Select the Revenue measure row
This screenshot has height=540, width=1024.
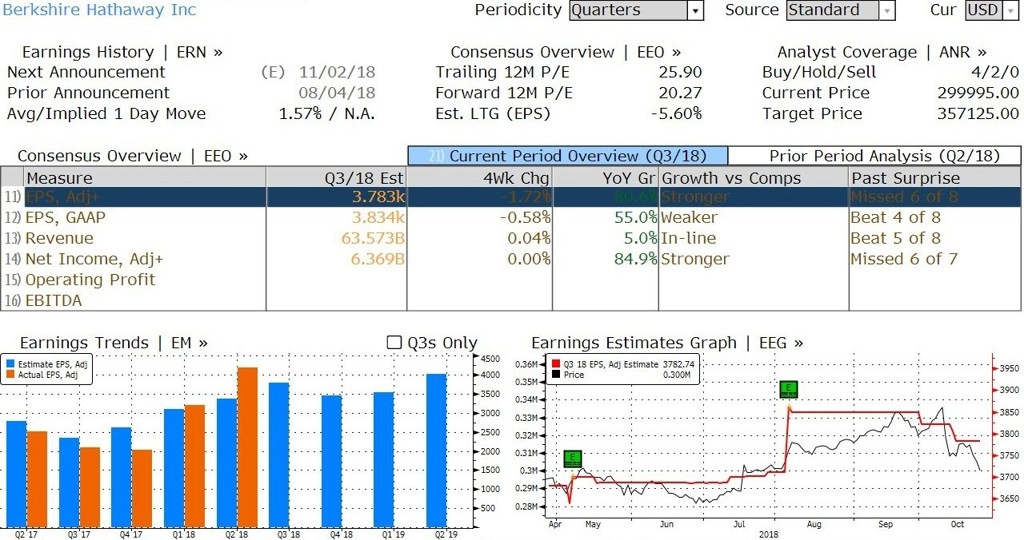click(x=511, y=238)
